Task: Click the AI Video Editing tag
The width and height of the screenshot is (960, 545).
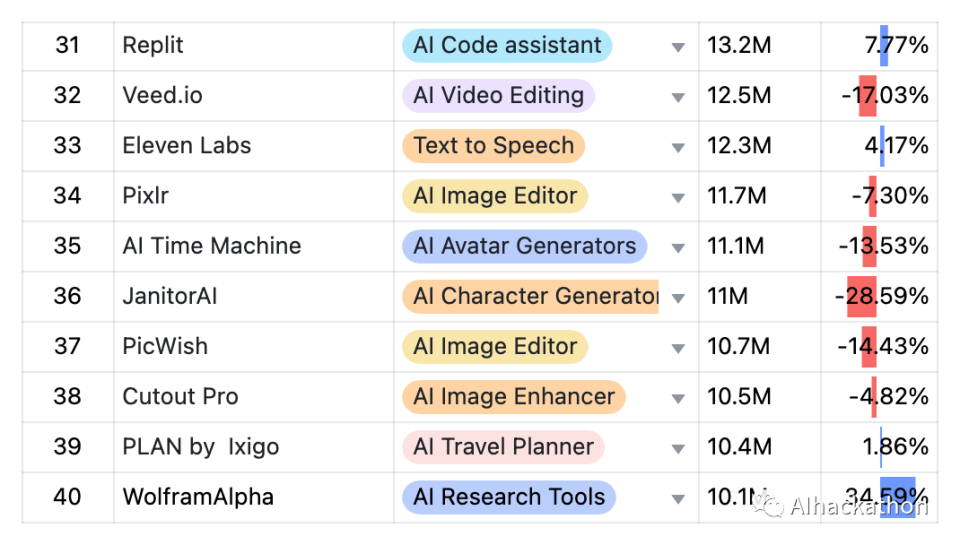Action: [498, 96]
